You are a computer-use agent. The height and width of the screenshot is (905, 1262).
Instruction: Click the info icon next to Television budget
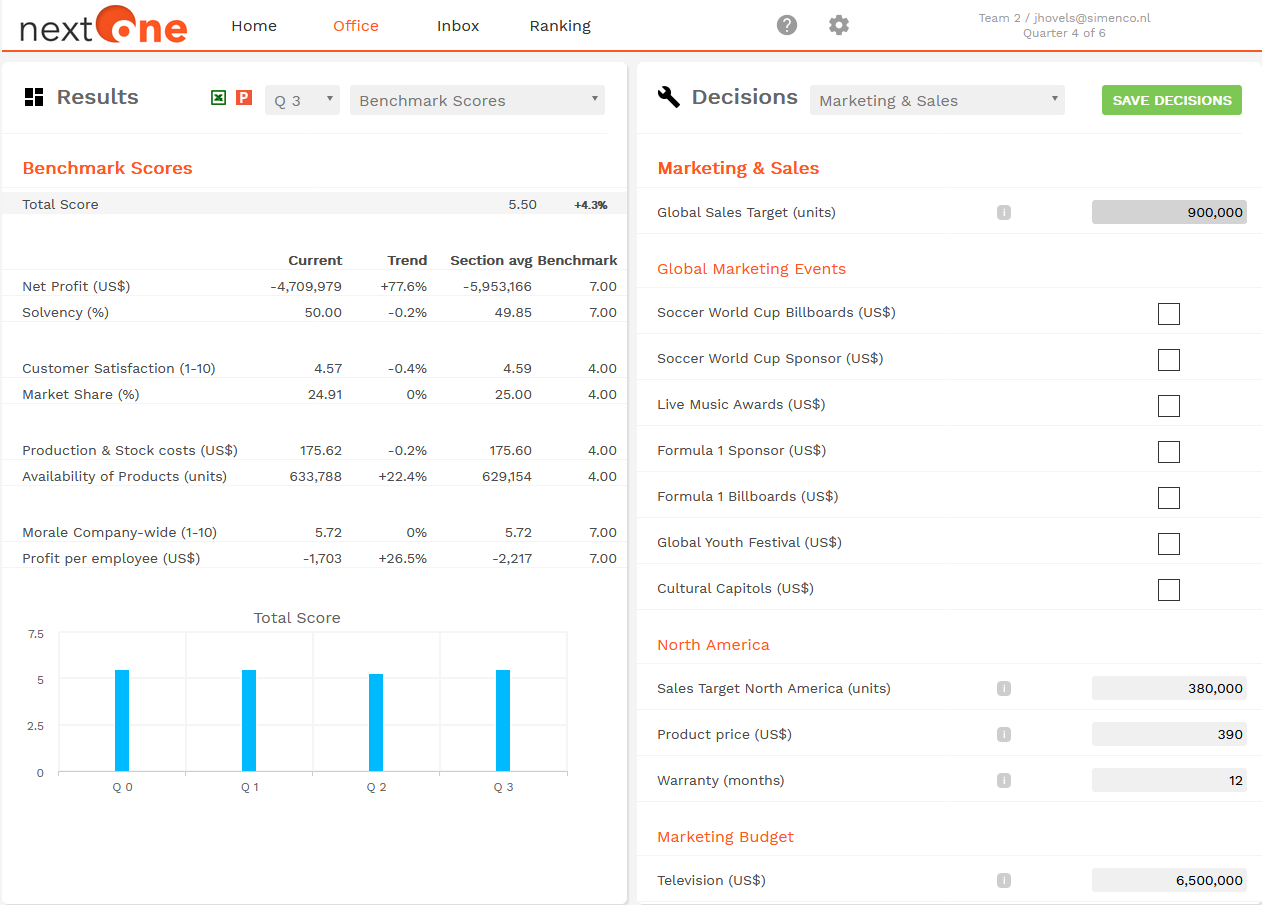tap(1004, 880)
